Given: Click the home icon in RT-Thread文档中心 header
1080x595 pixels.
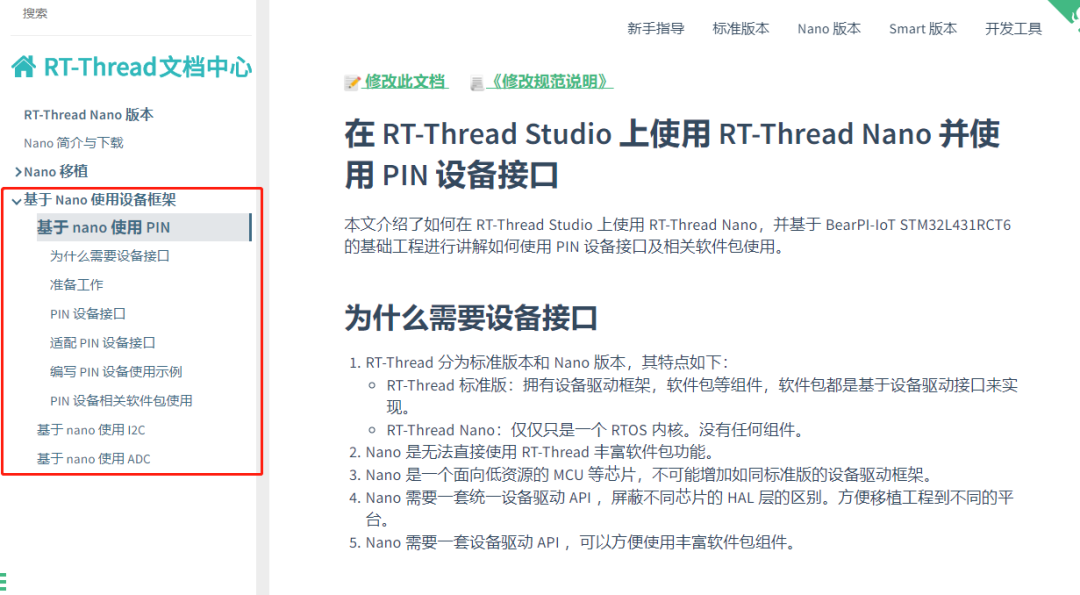Looking at the screenshot, I should (x=21, y=66).
